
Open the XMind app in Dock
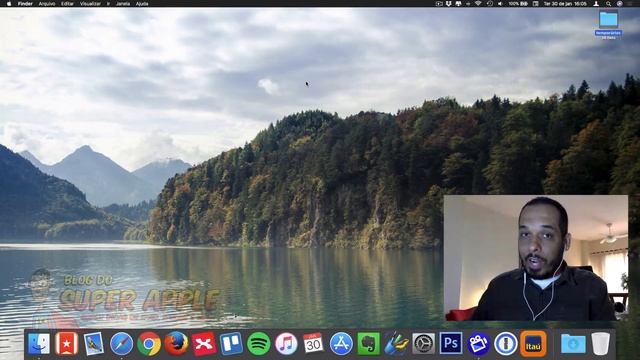click(x=204, y=344)
